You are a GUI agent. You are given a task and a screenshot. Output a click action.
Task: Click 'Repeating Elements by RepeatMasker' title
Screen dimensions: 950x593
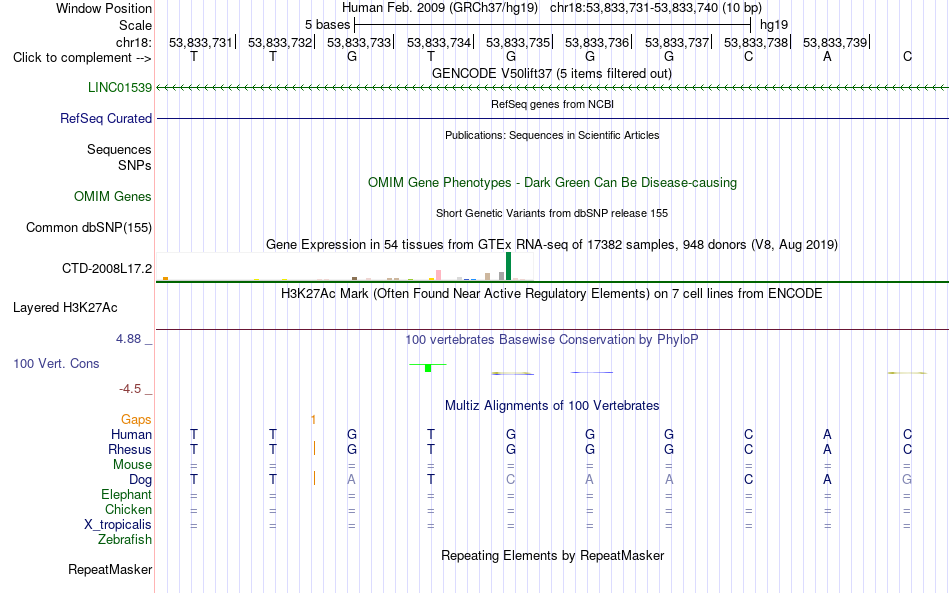553,555
